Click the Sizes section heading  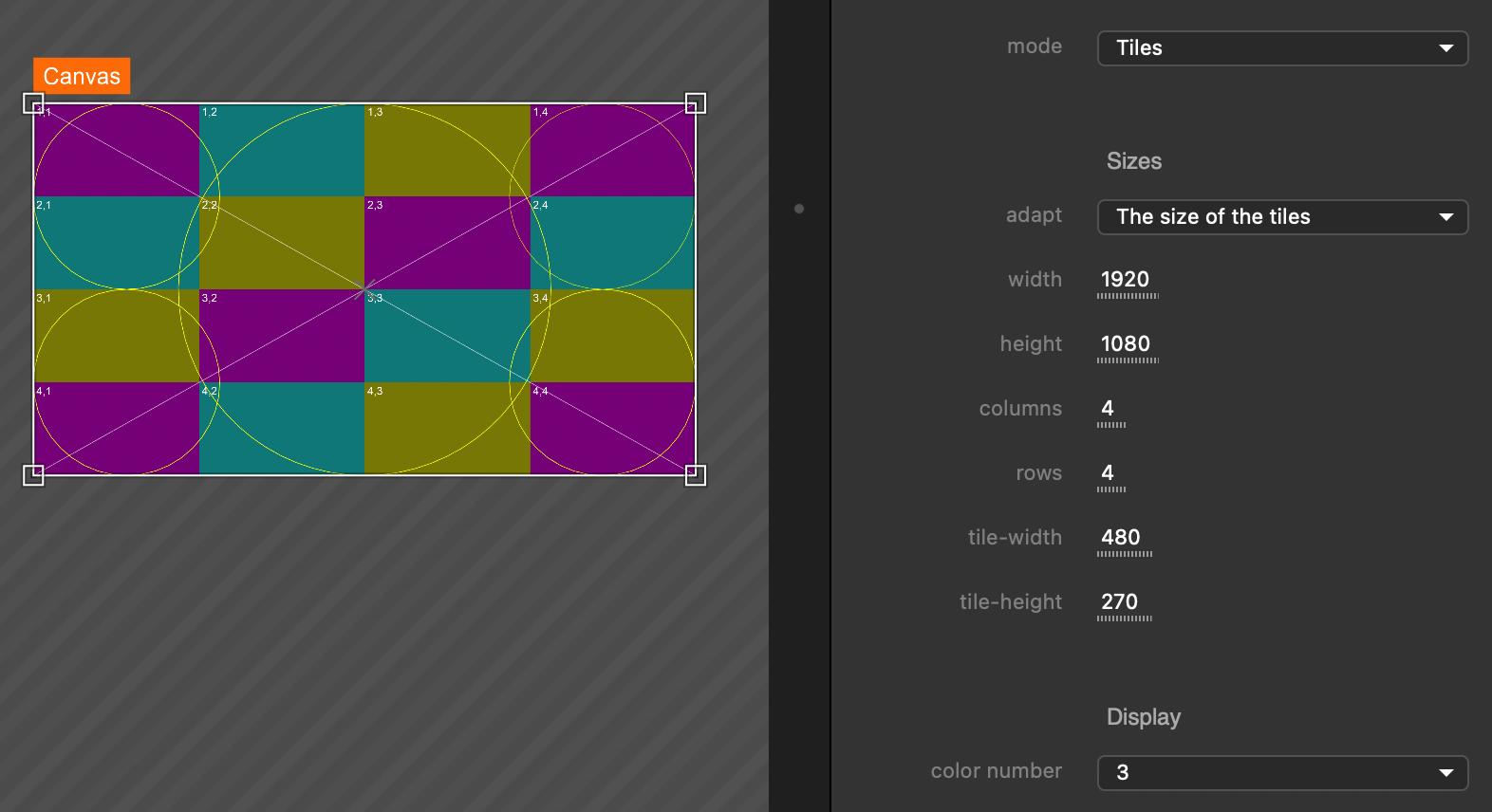coord(1134,161)
